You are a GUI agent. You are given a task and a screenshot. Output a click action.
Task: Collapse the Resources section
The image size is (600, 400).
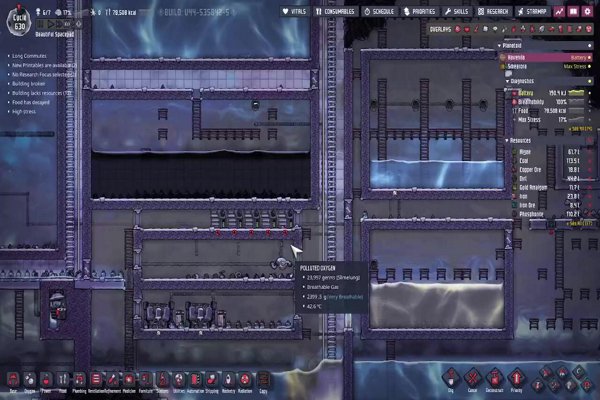(x=507, y=140)
